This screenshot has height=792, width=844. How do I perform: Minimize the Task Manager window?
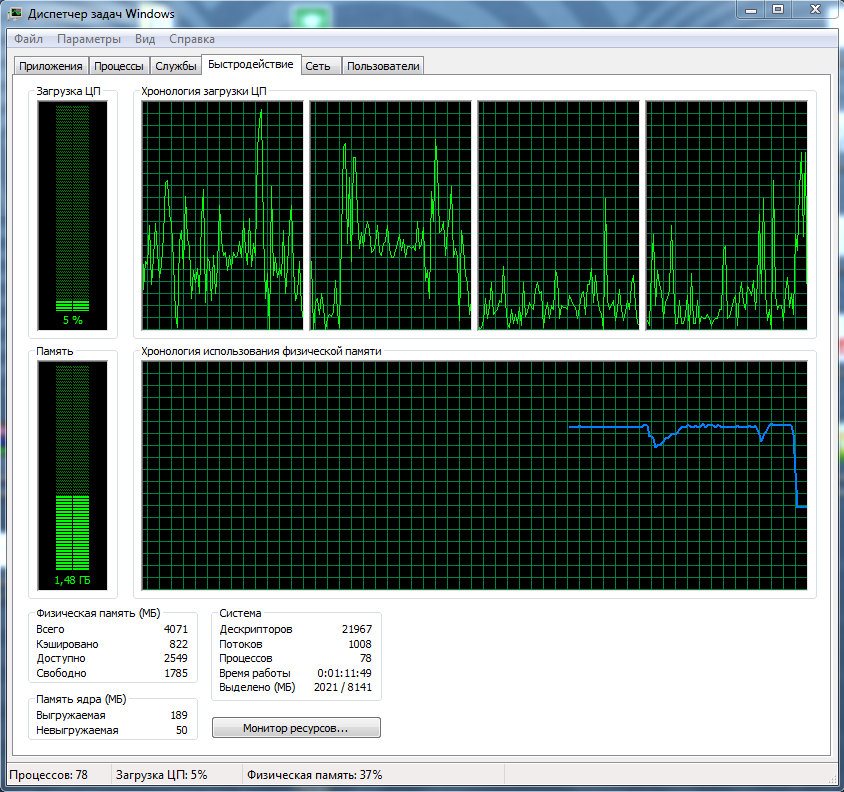click(x=750, y=10)
